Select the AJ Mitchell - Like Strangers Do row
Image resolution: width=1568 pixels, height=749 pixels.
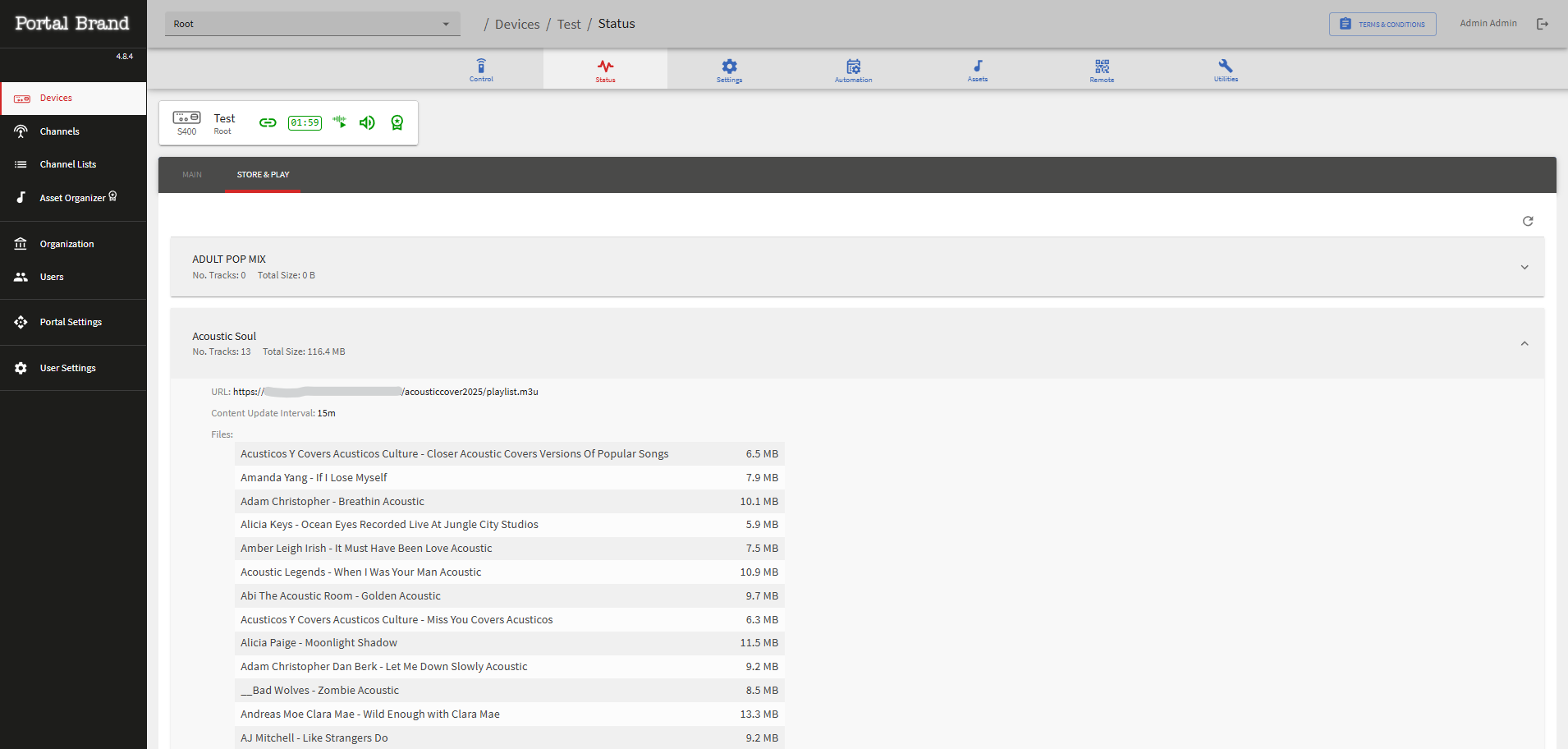pyautogui.click(x=509, y=738)
